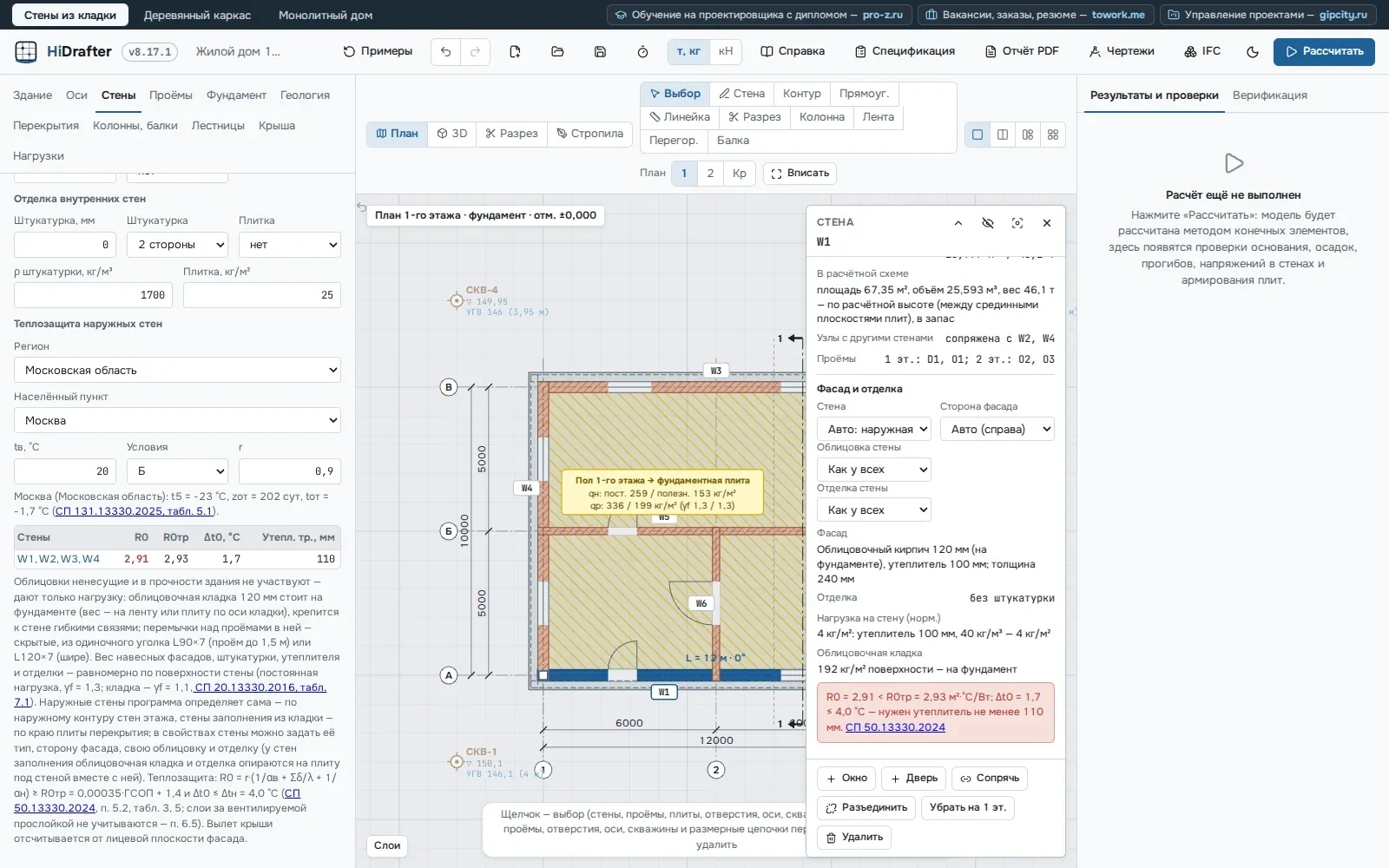The height and width of the screenshot is (868, 1389).
Task: Click the ρ штукатурки density input field
Action: click(93, 295)
